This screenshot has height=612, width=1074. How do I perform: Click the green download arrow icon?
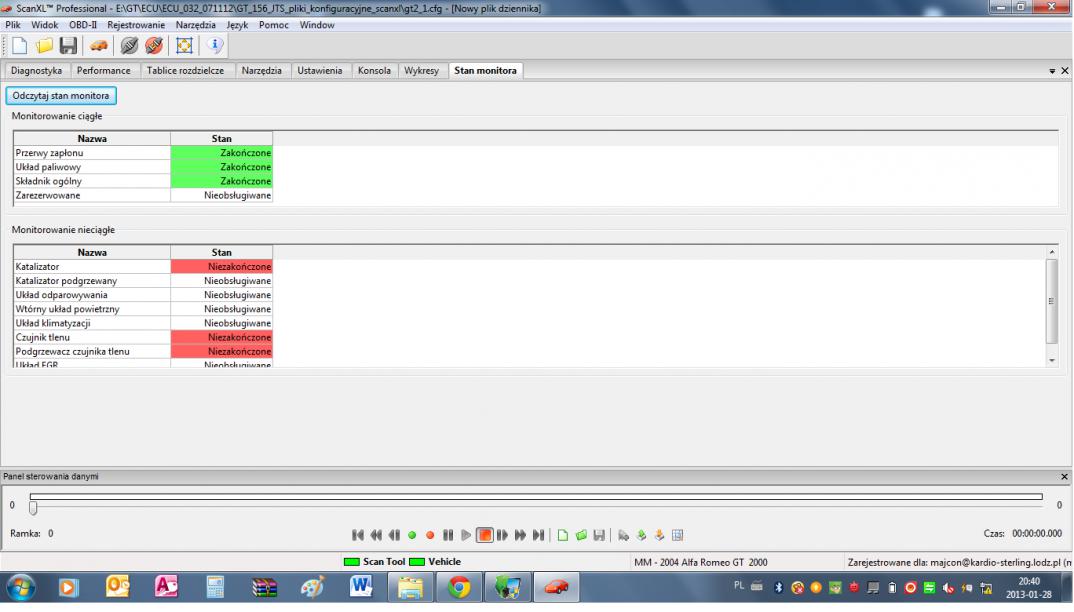tap(641, 535)
